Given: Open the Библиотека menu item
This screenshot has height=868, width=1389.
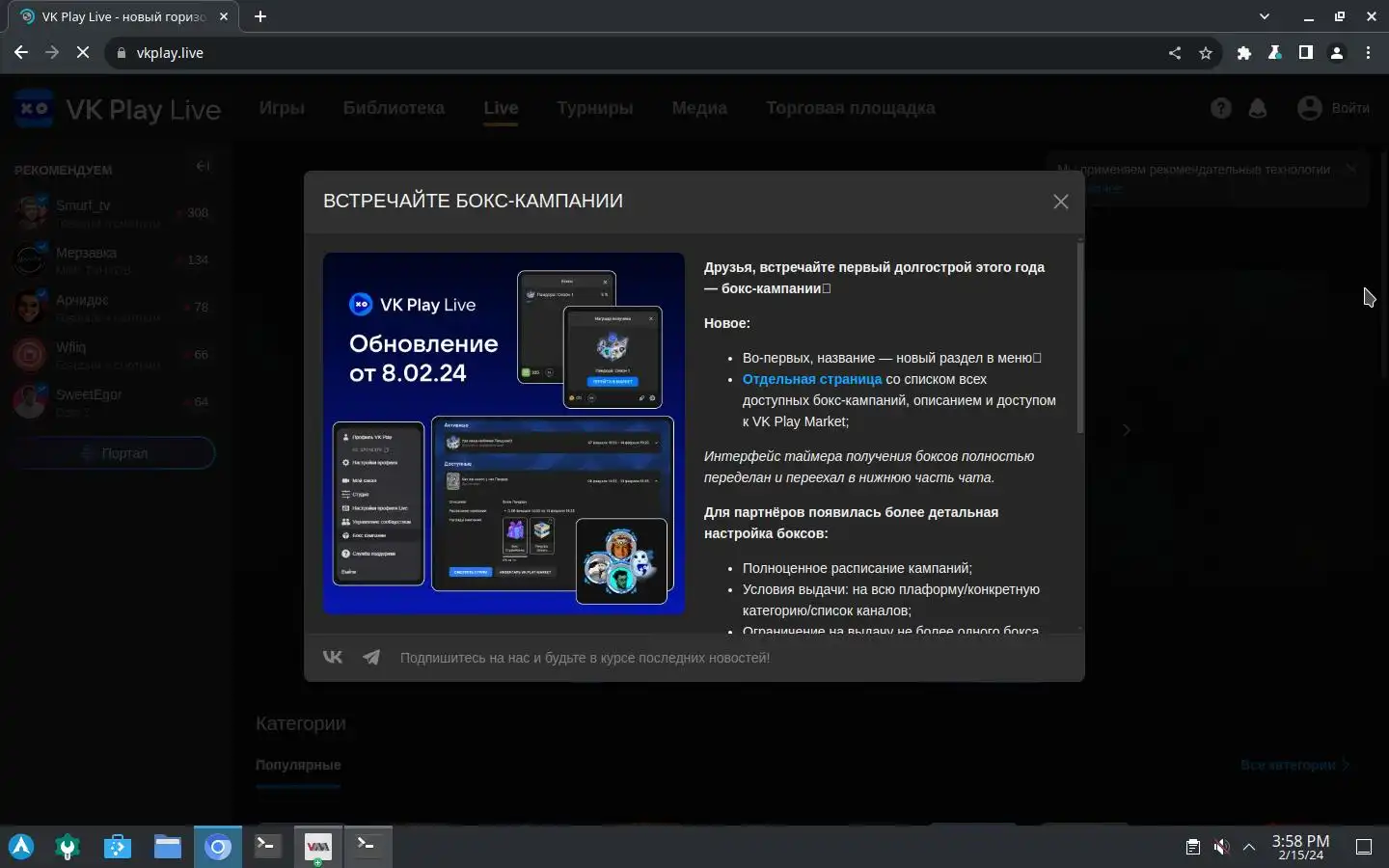Looking at the screenshot, I should click(x=394, y=108).
